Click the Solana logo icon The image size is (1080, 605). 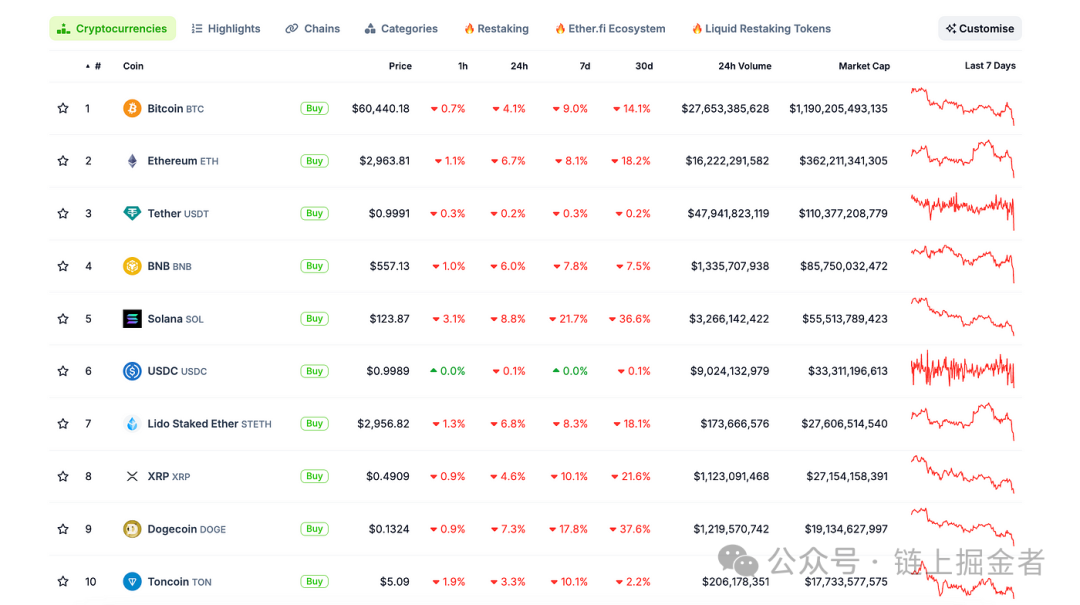[x=132, y=319]
